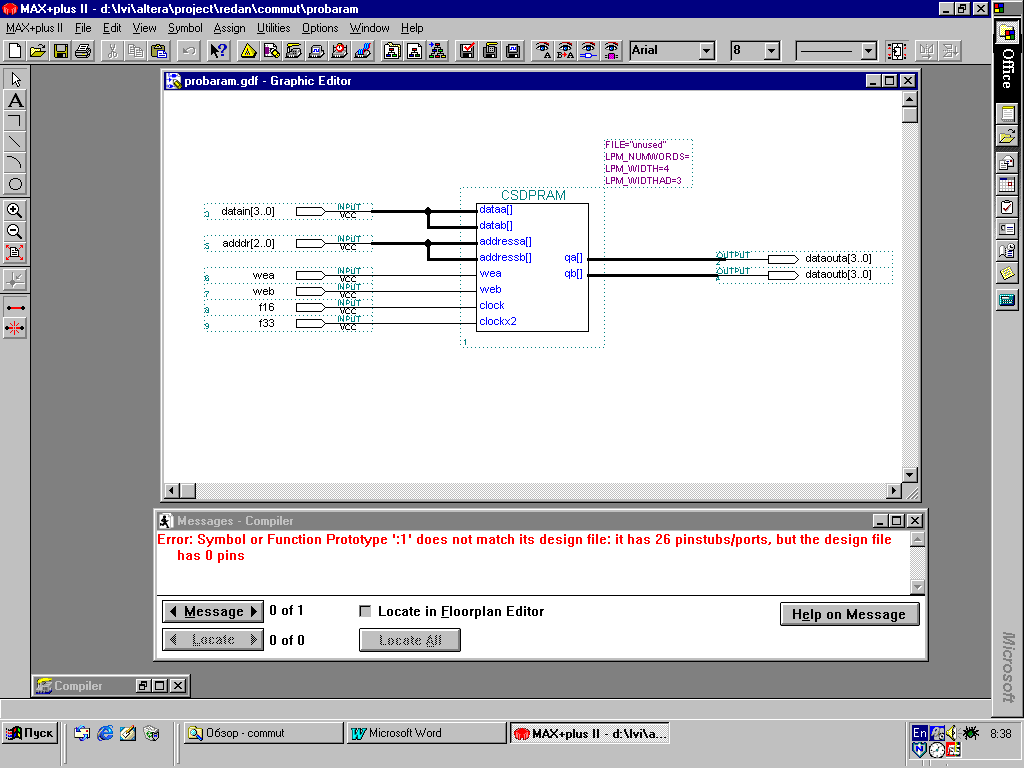This screenshot has width=1024, height=768.
Task: Switch to Microsoft Word taskbar button
Action: click(426, 733)
